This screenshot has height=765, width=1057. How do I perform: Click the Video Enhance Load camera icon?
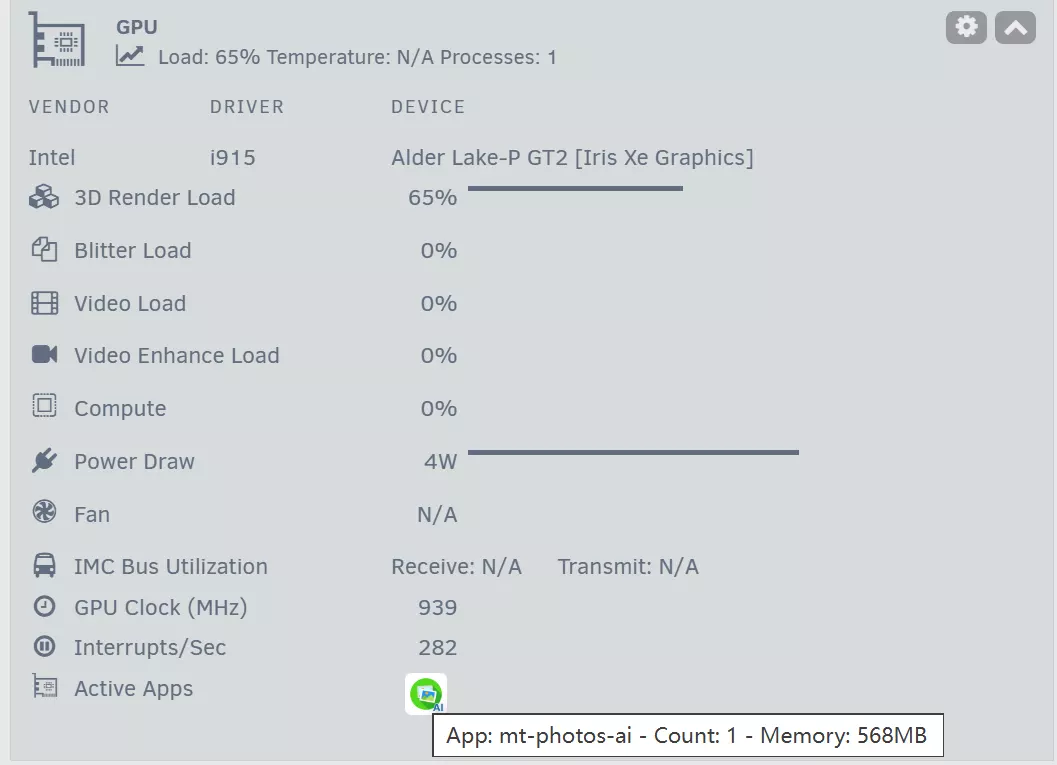[x=44, y=355]
